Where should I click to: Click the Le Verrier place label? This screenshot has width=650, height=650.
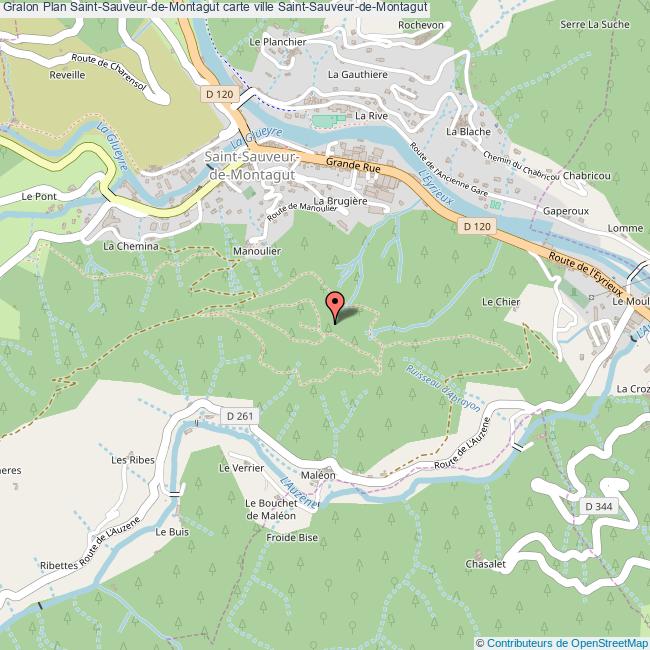click(x=241, y=468)
